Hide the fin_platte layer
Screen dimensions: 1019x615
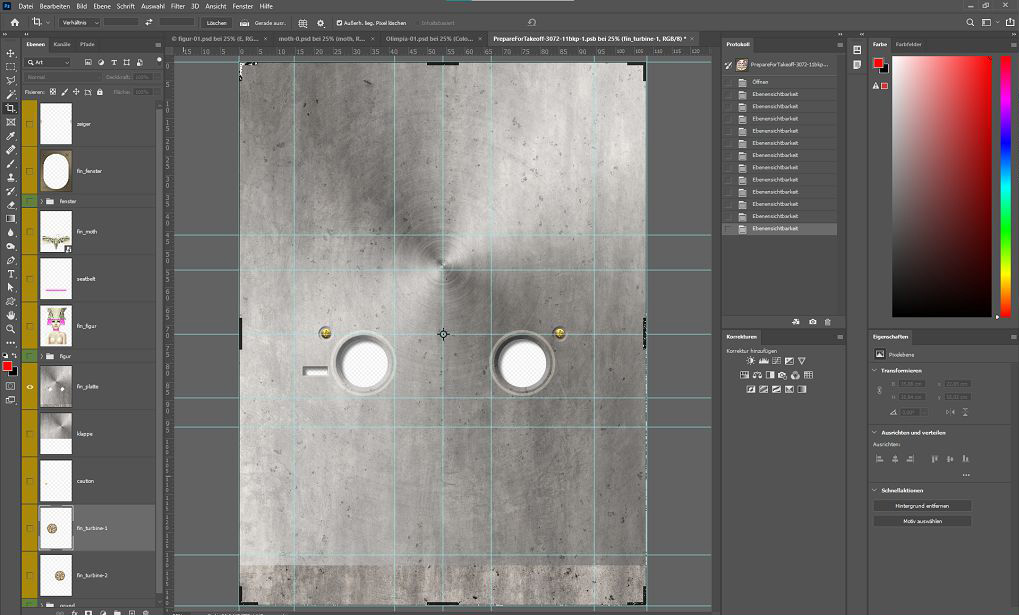(29, 387)
